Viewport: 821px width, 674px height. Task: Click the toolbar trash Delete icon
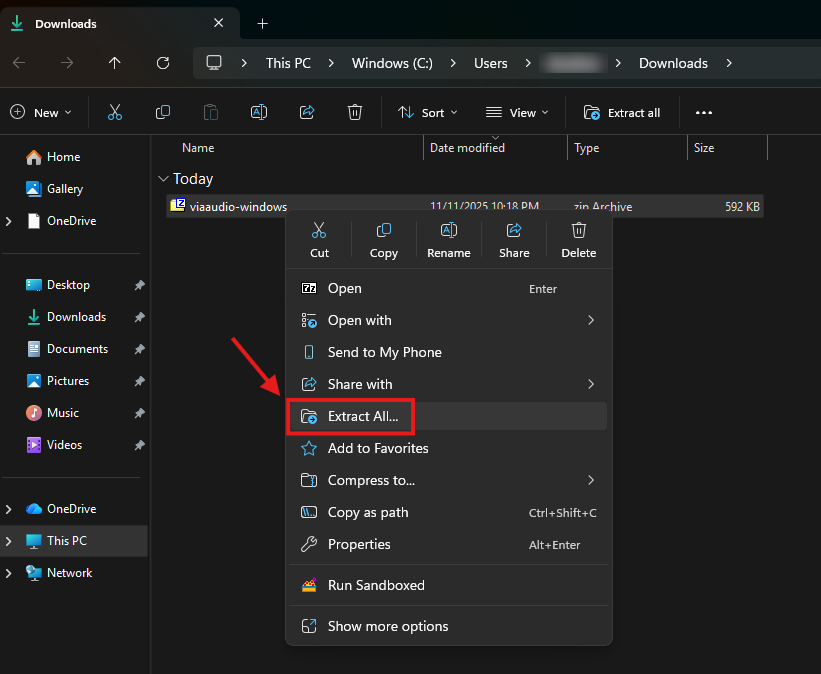tap(354, 113)
